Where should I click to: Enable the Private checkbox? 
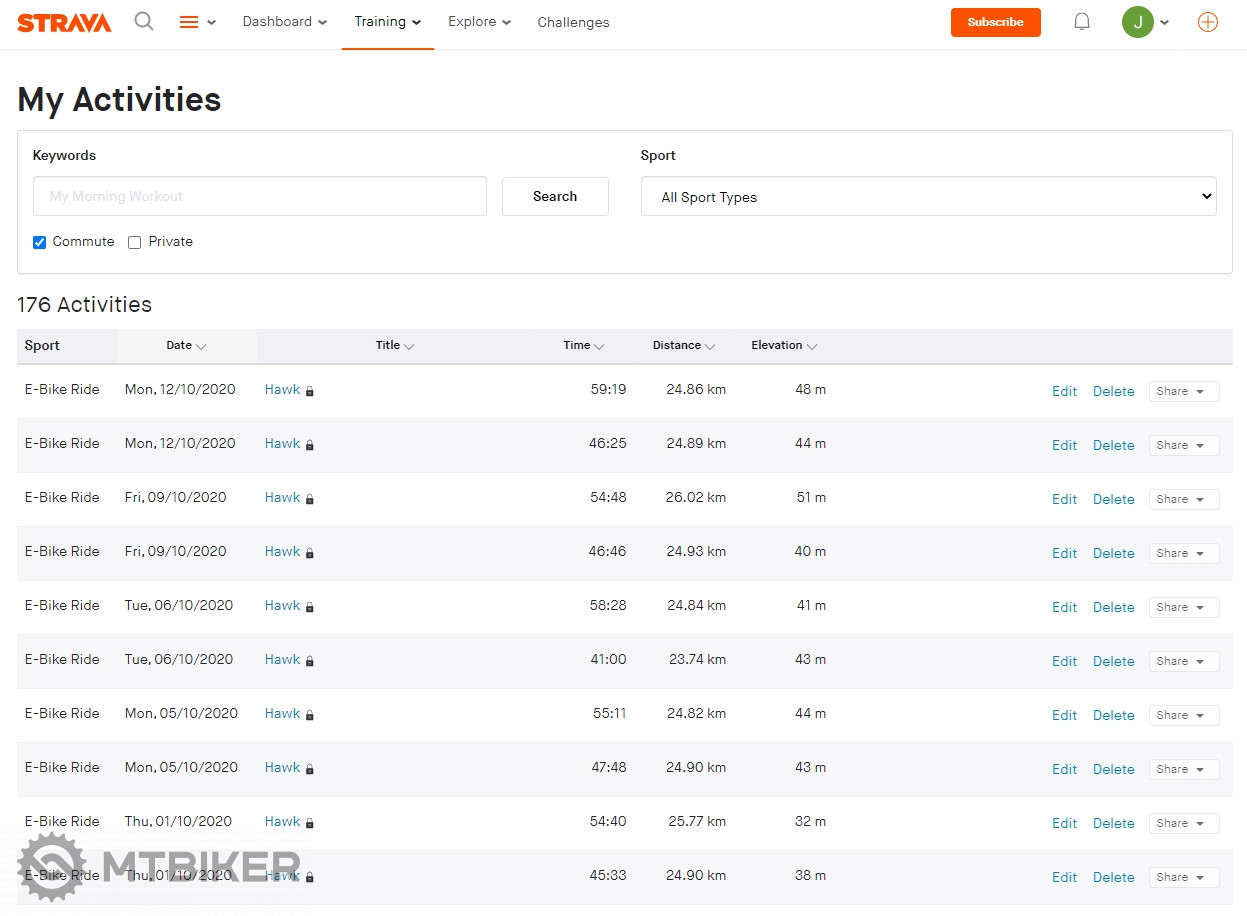coord(135,242)
